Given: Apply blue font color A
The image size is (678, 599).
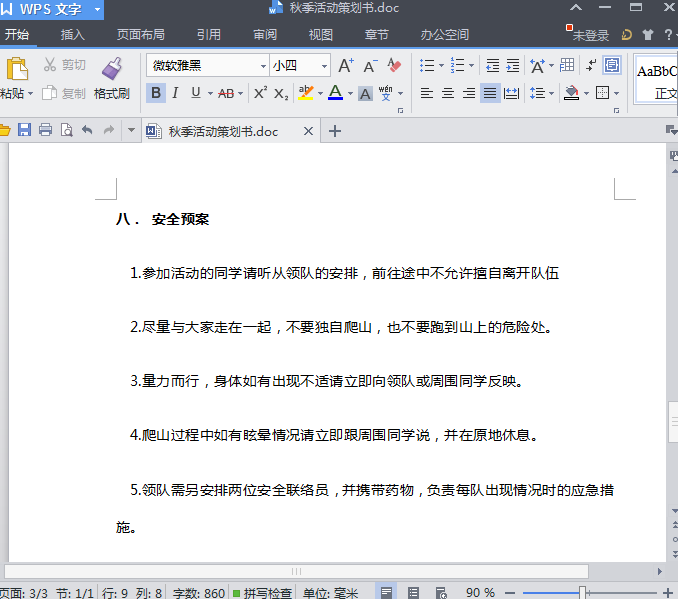Looking at the screenshot, I should (x=336, y=93).
